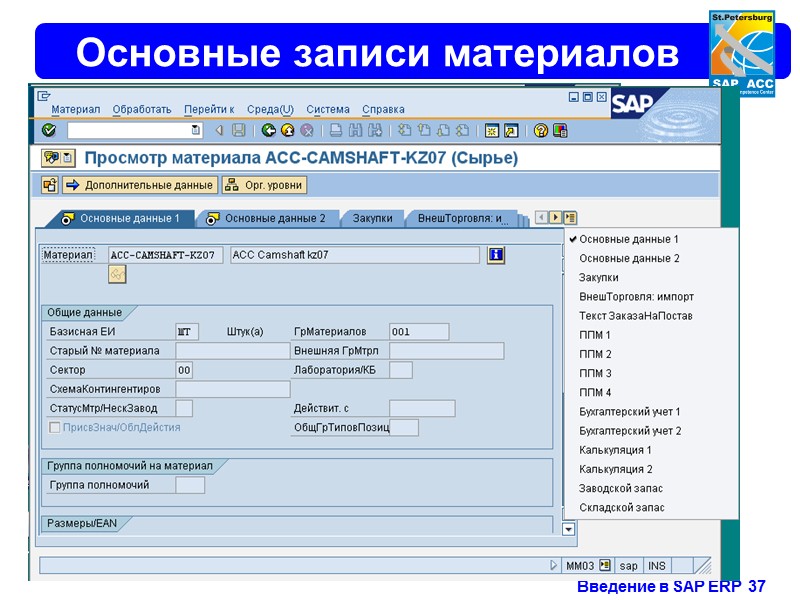800x600 pixels.
Task: Click blue info icon next to material description
Action: click(496, 255)
